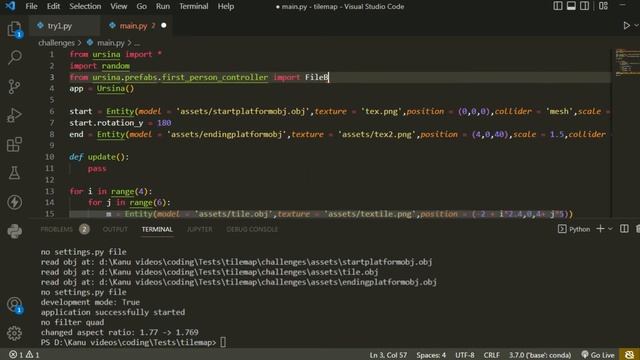Click the VS Code logo in title bar
Viewport: 640px width, 360px height.
[10, 6]
